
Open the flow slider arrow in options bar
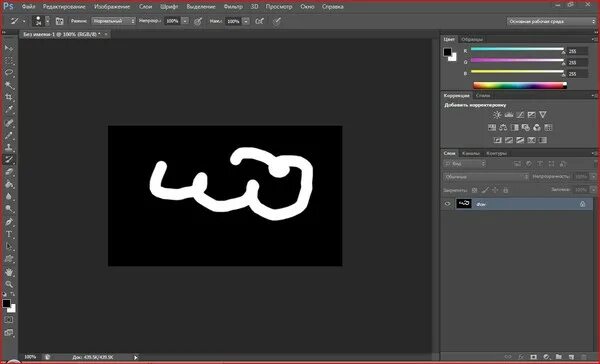click(x=246, y=21)
